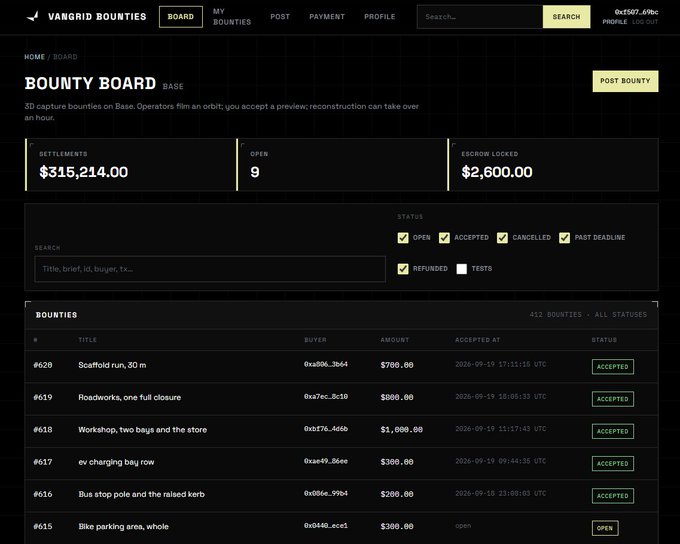Click the Accepted badge on row #618

(x=612, y=431)
